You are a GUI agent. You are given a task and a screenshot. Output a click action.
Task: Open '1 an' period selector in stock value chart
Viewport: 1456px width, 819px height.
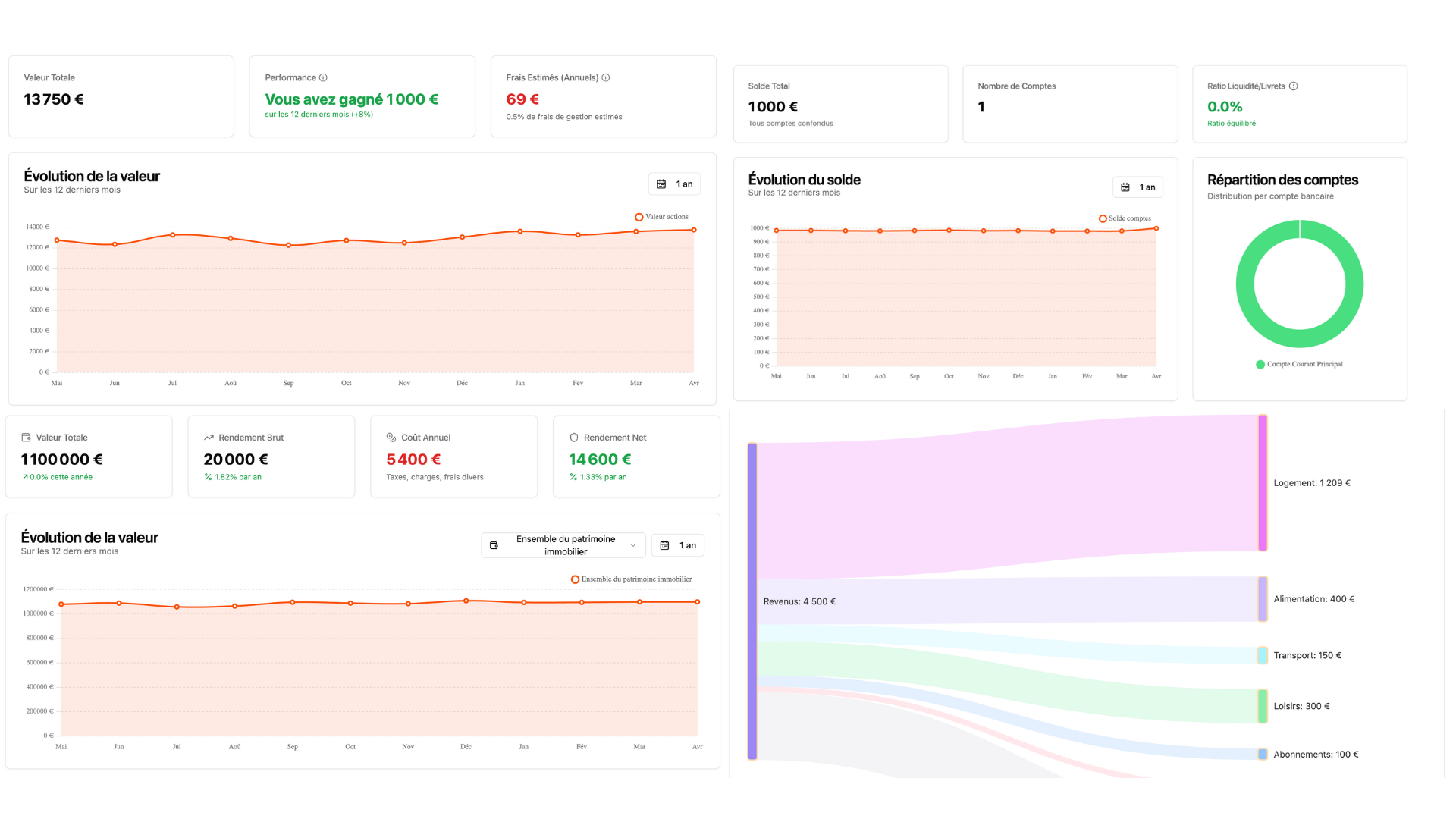675,184
